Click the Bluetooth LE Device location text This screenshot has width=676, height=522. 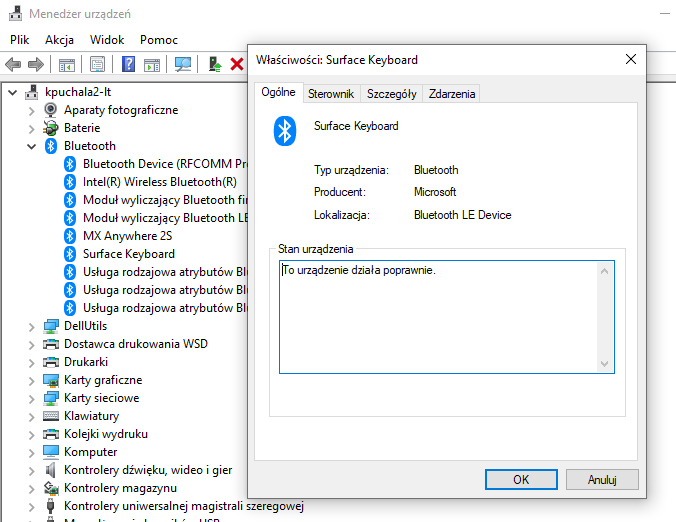click(462, 215)
